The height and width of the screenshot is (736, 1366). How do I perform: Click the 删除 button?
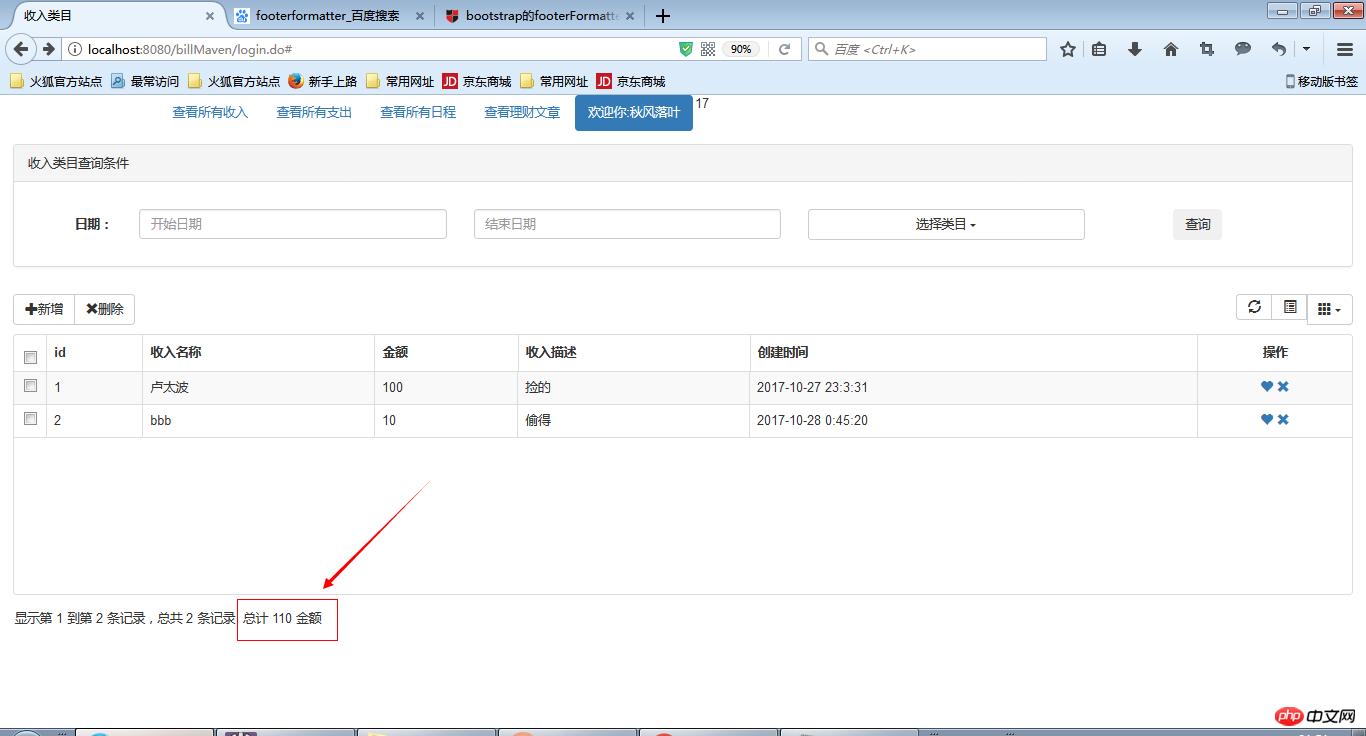105,309
